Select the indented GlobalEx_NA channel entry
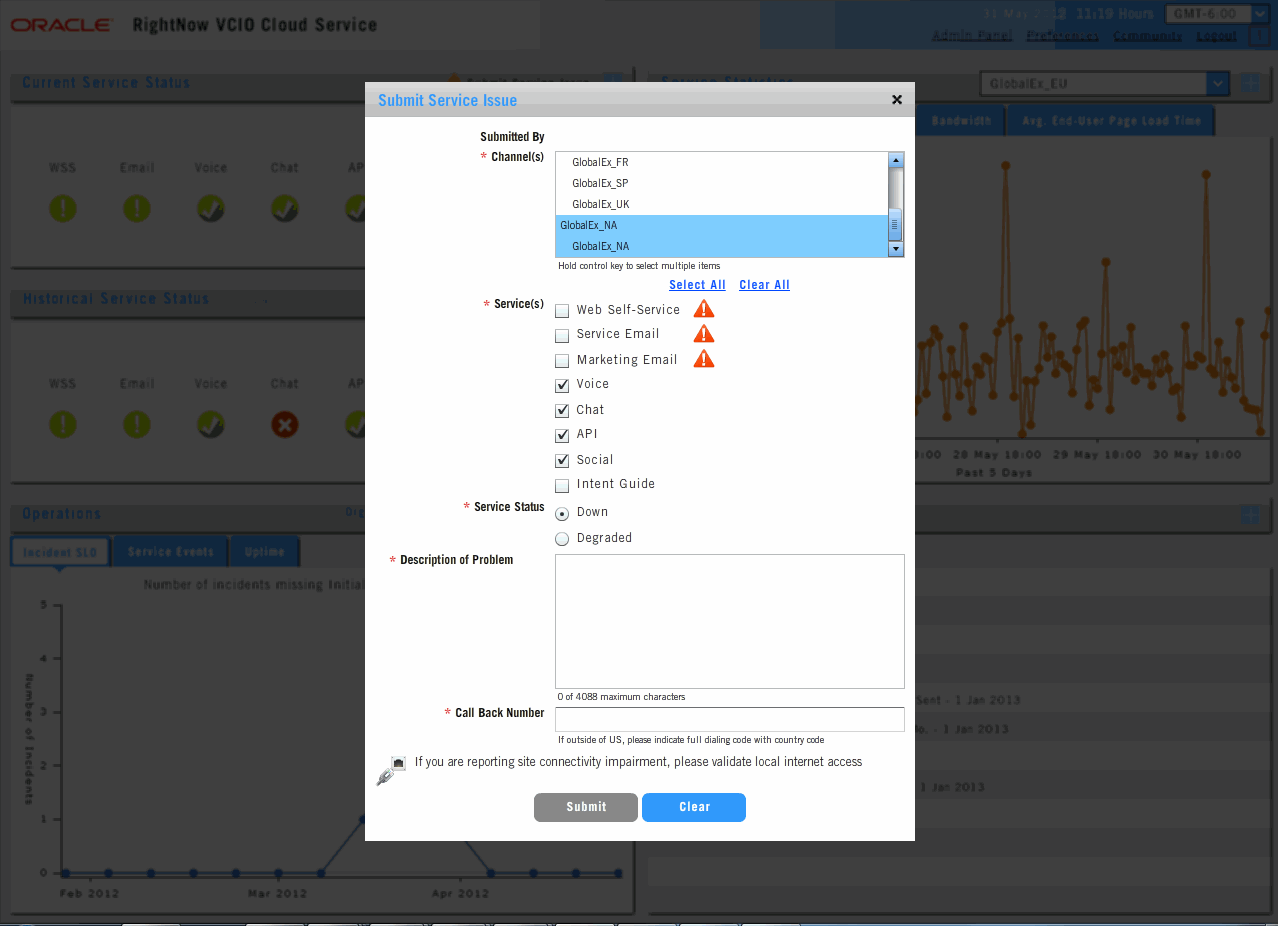The image size is (1278, 926). tap(722, 246)
